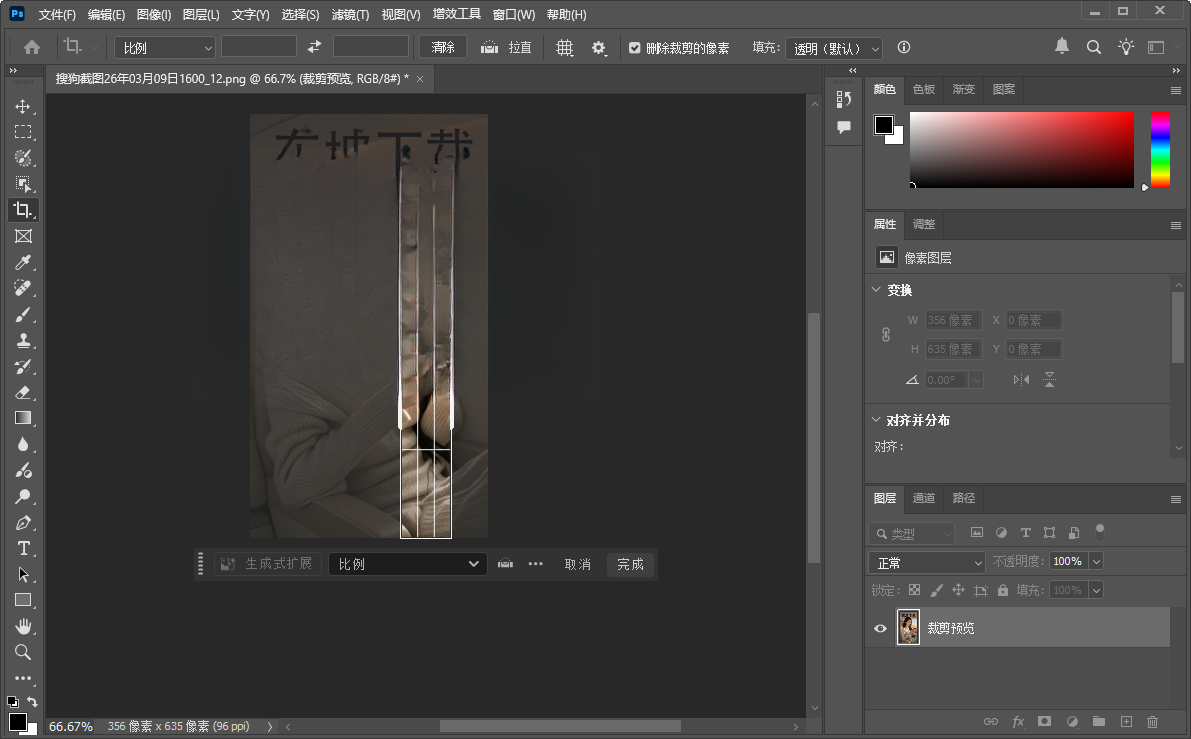This screenshot has width=1191, height=739.
Task: Switch to 通道 tab
Action: [924, 498]
